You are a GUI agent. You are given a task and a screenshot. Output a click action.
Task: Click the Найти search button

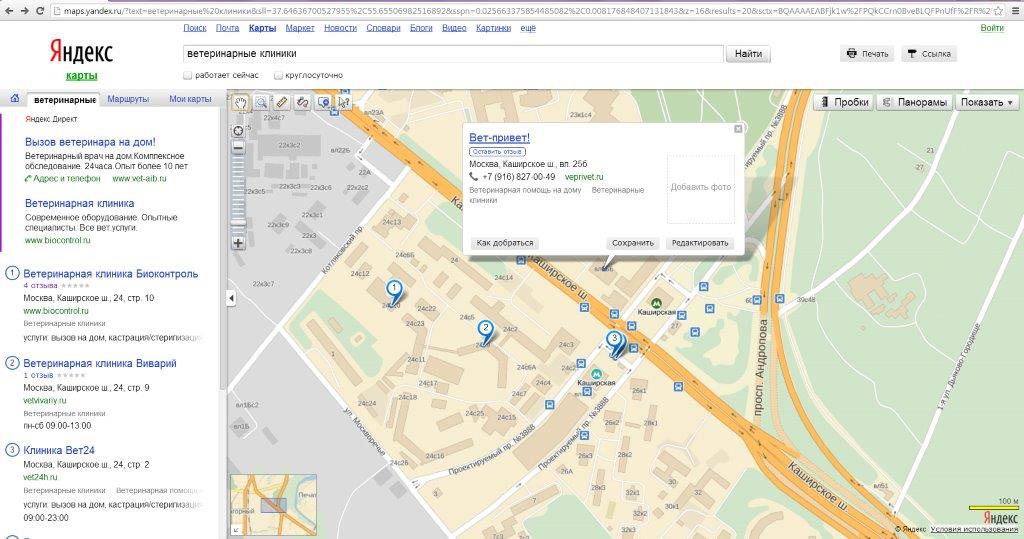coord(748,54)
